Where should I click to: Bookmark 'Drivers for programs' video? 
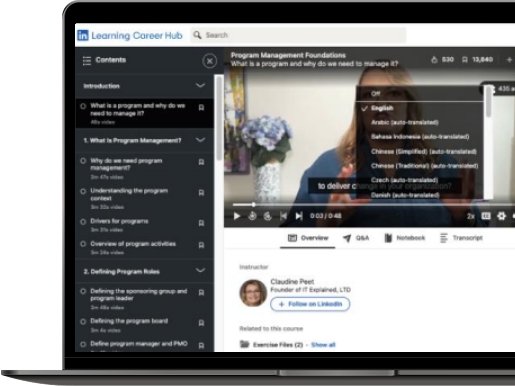tap(201, 223)
